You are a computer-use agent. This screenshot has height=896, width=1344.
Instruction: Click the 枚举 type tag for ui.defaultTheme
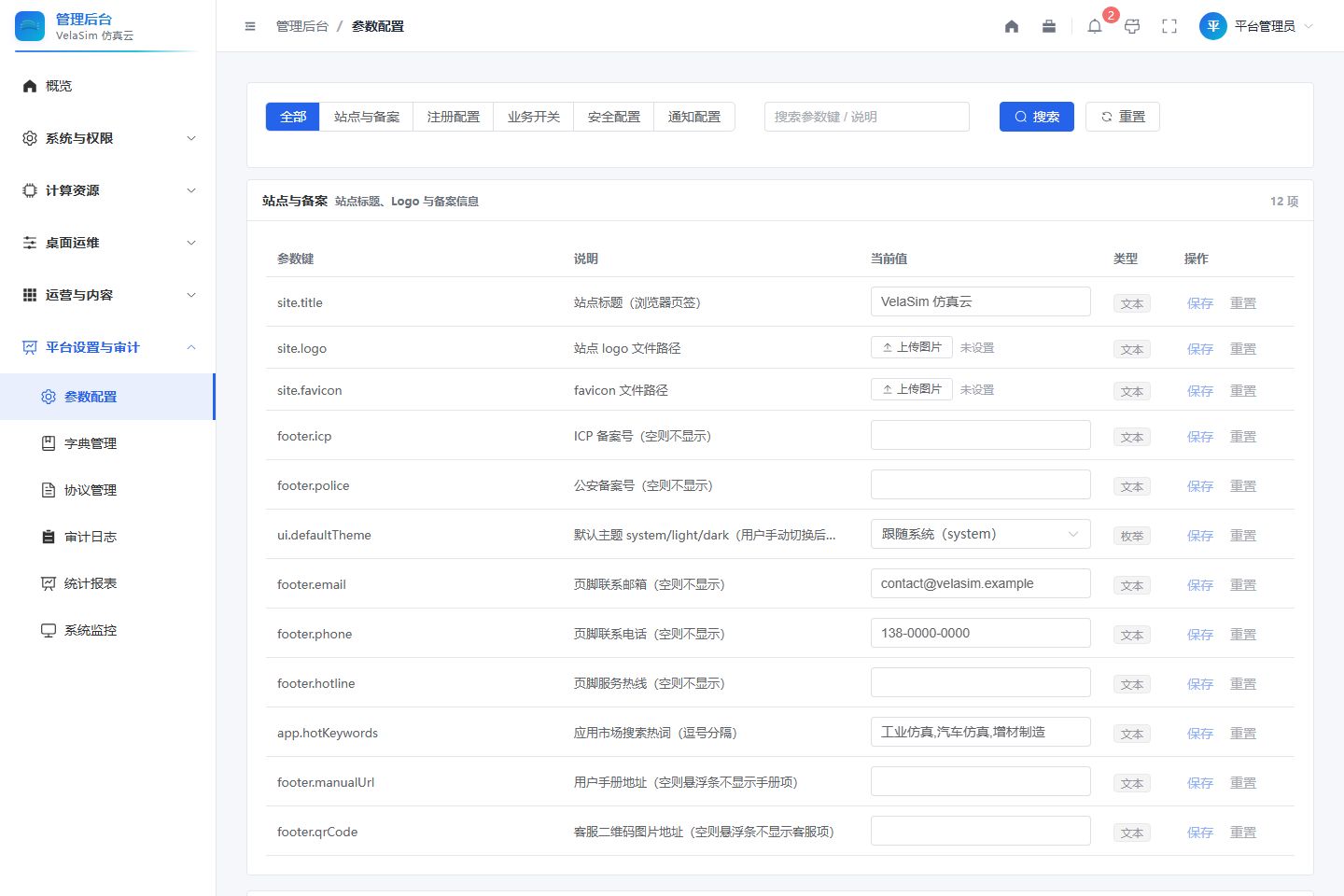(1132, 536)
